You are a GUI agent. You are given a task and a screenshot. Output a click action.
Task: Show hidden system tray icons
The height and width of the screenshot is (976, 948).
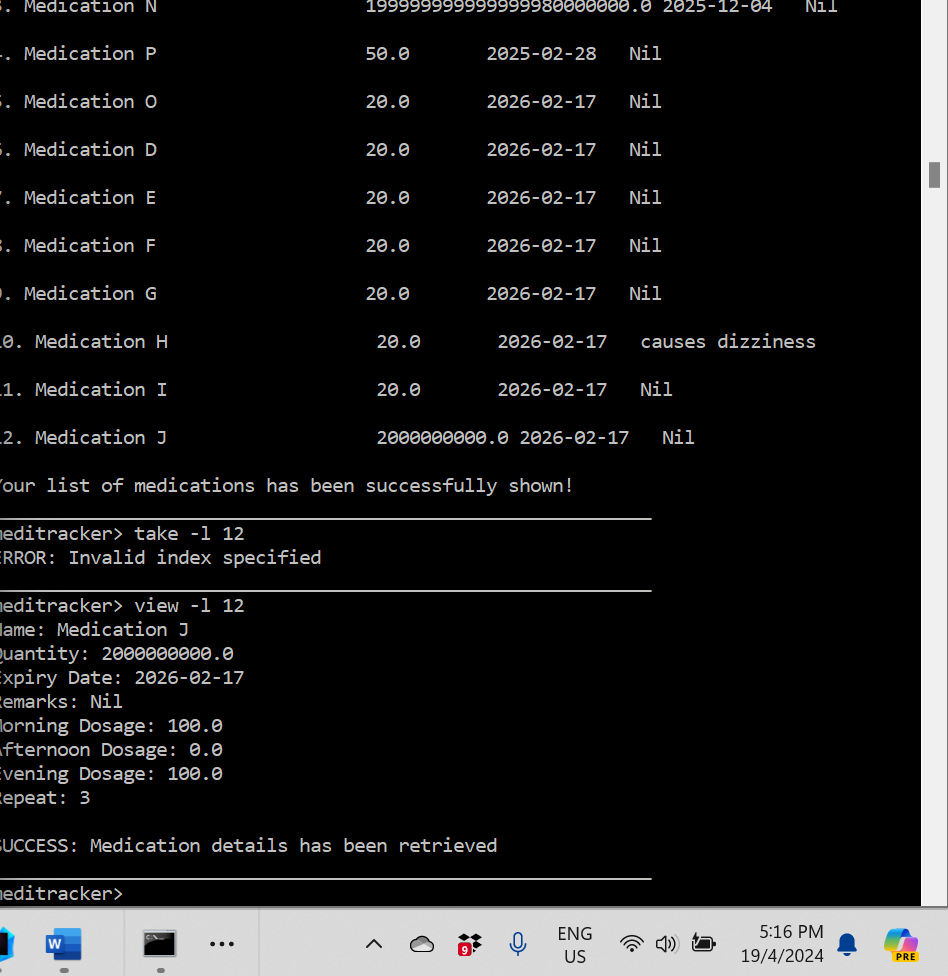click(x=373, y=944)
